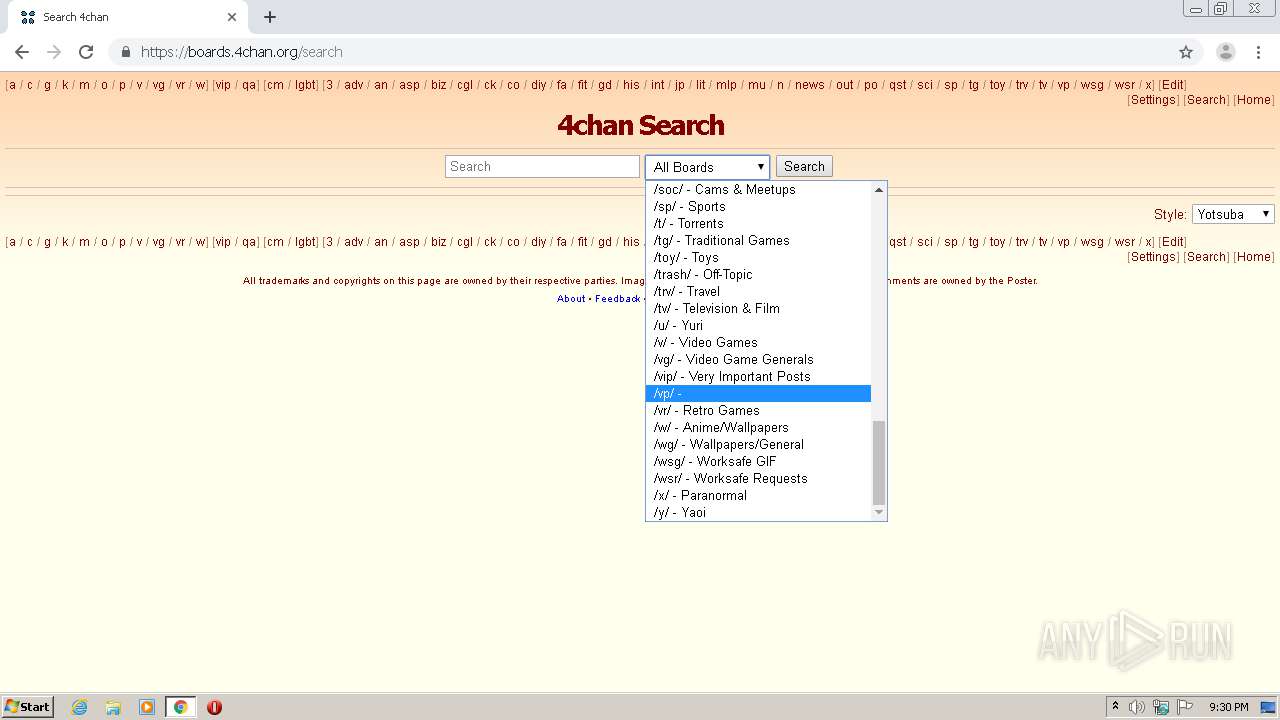Screen dimensions: 1280x720
Task: Go forward to next page
Action: pyautogui.click(x=54, y=52)
